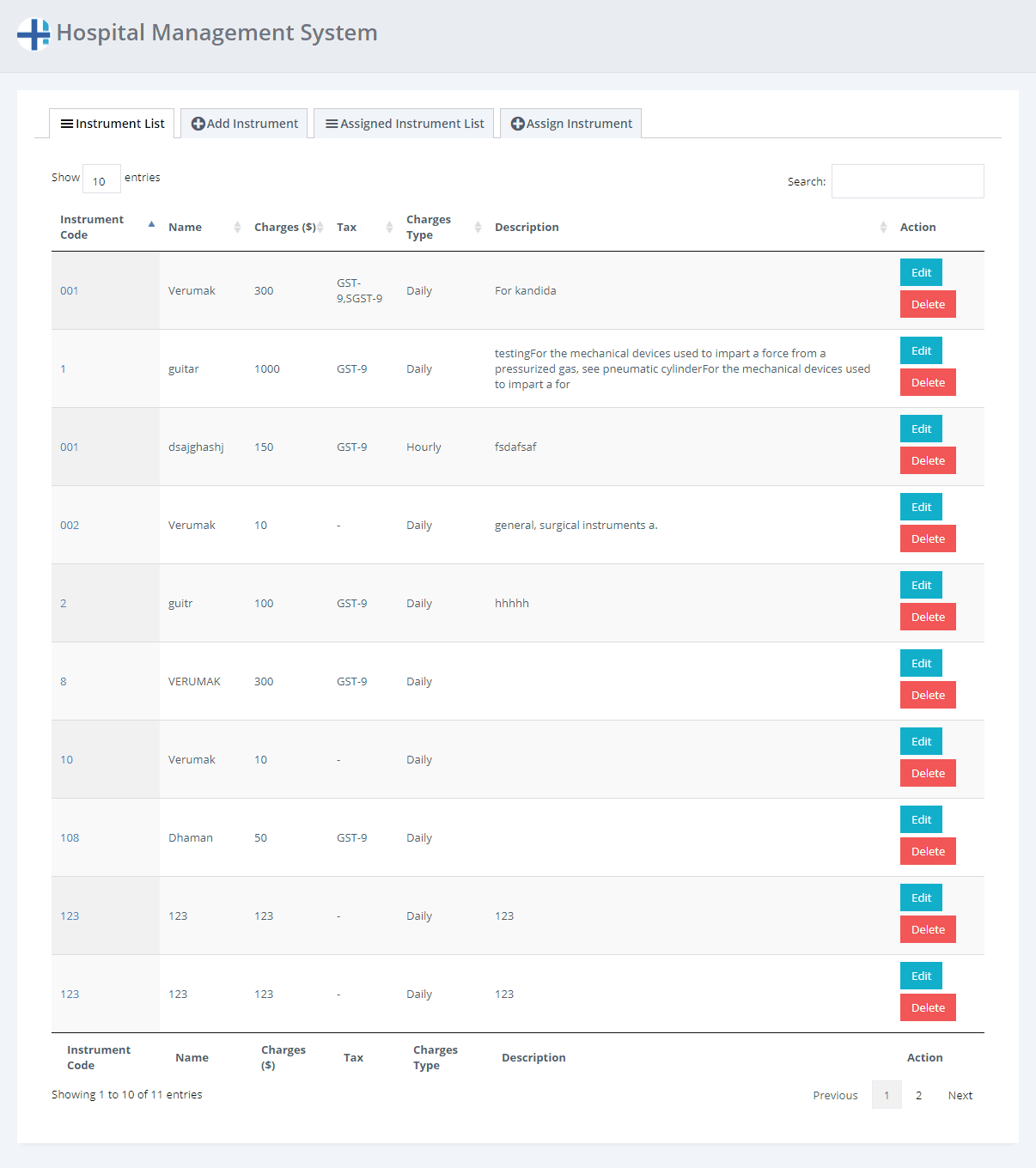Delete the Dhaman instrument row
Image resolution: width=1036 pixels, height=1168 pixels.
pos(928,851)
